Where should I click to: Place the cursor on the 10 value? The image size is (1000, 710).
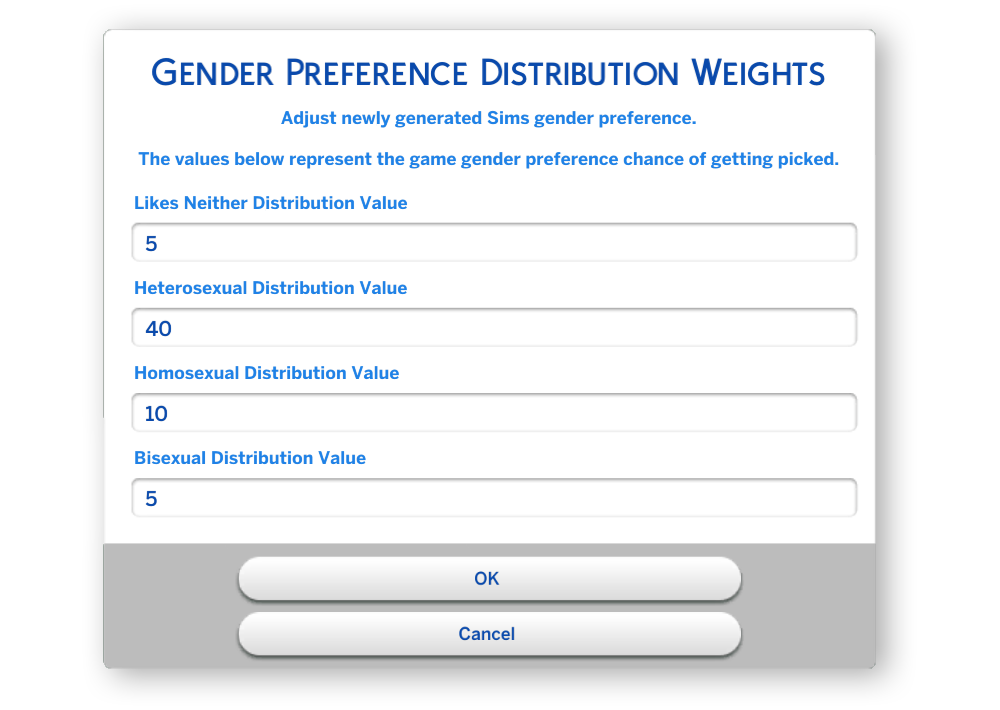156,414
